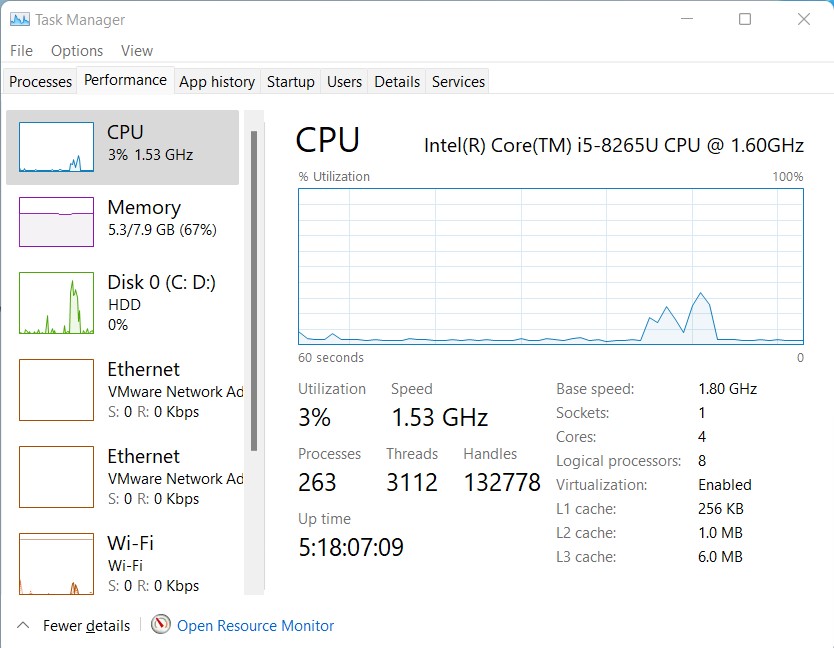The width and height of the screenshot is (834, 648).
Task: Open the Wi-Fi performance graph
Action: pos(120,556)
